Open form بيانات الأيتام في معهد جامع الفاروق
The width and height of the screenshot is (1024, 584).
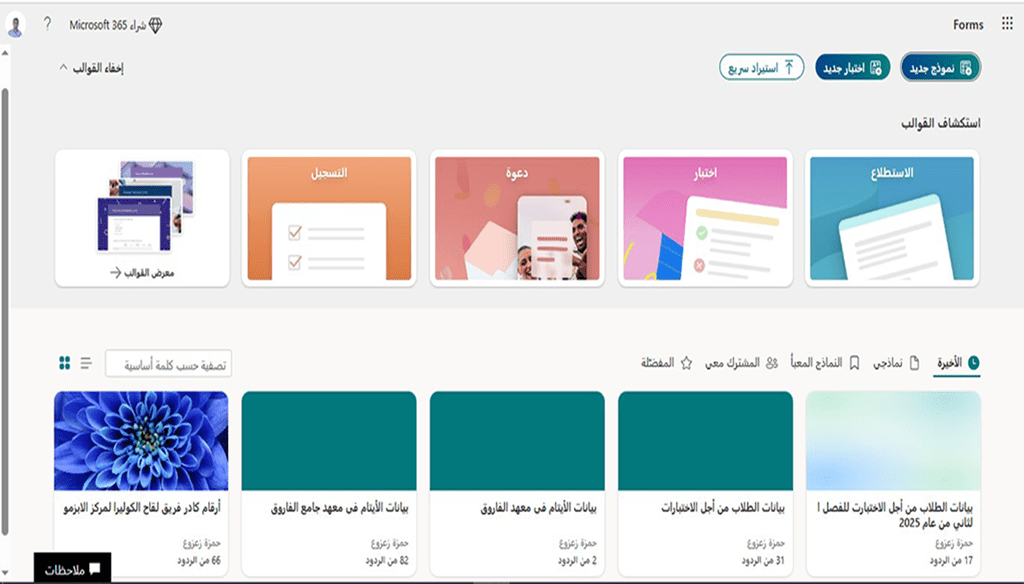coord(329,483)
